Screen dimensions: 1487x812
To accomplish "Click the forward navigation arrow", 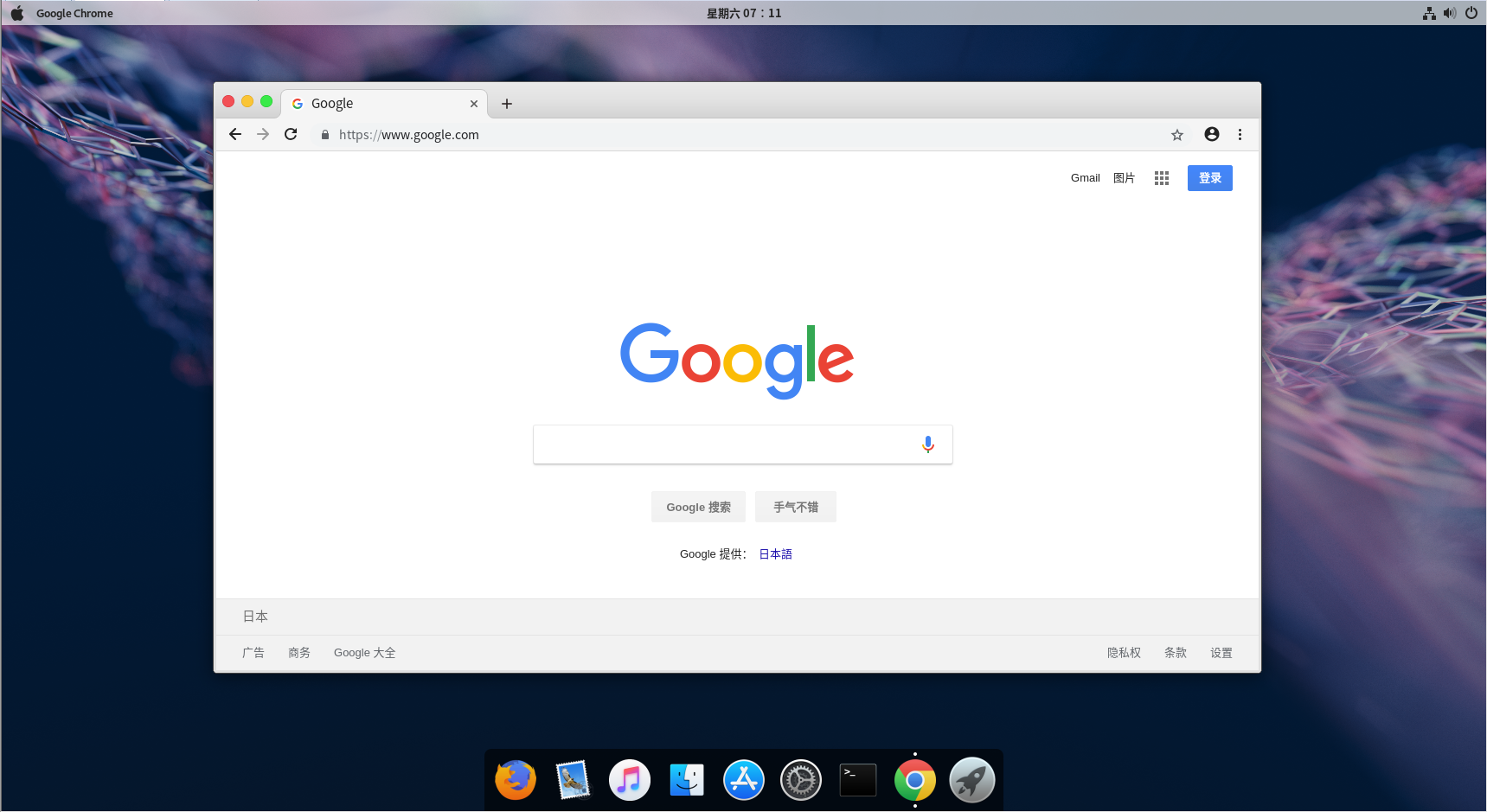I will click(x=263, y=134).
